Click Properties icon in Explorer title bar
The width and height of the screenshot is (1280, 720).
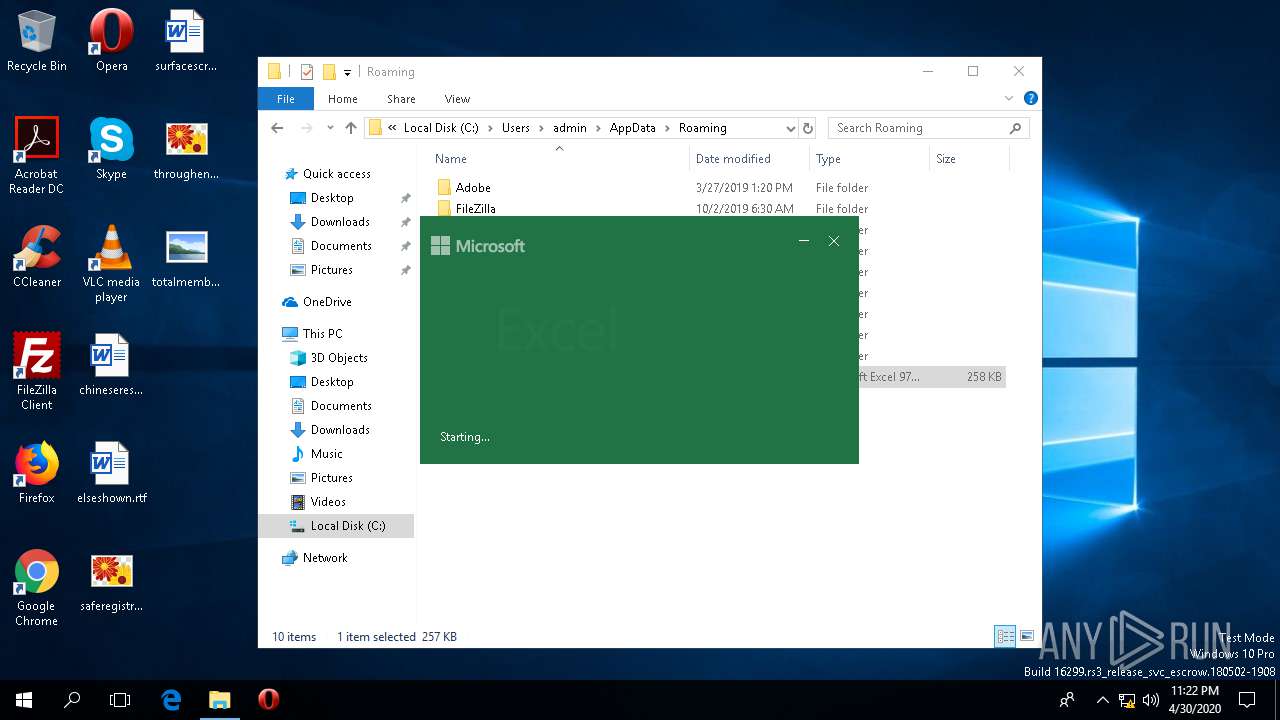click(307, 72)
